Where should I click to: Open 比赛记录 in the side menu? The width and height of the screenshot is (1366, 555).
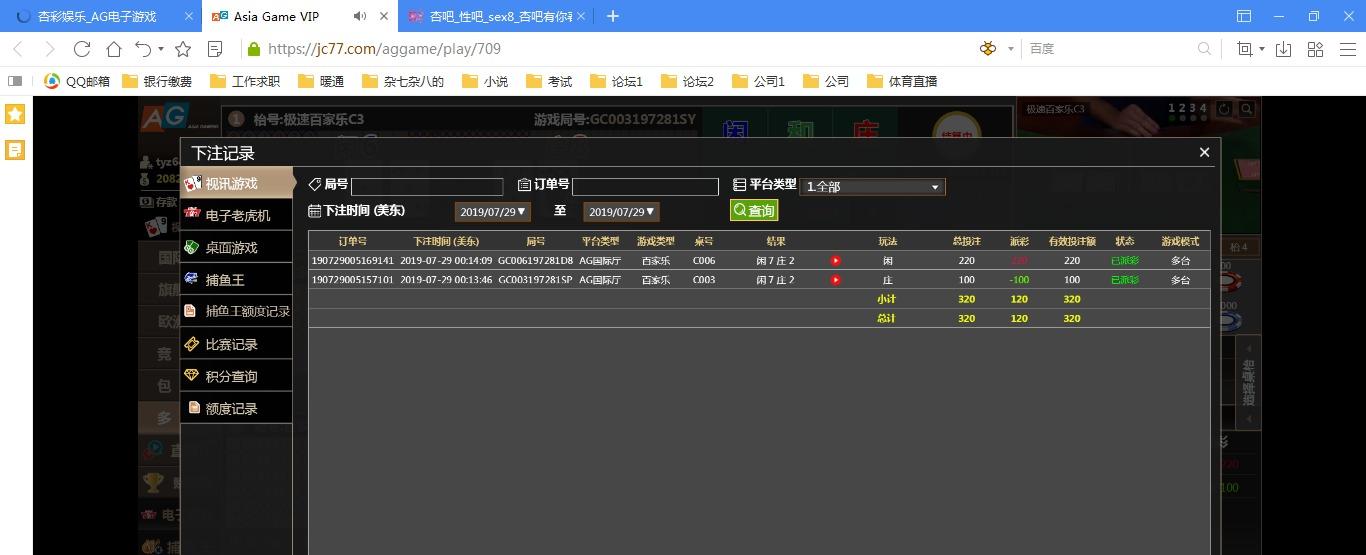coord(236,344)
